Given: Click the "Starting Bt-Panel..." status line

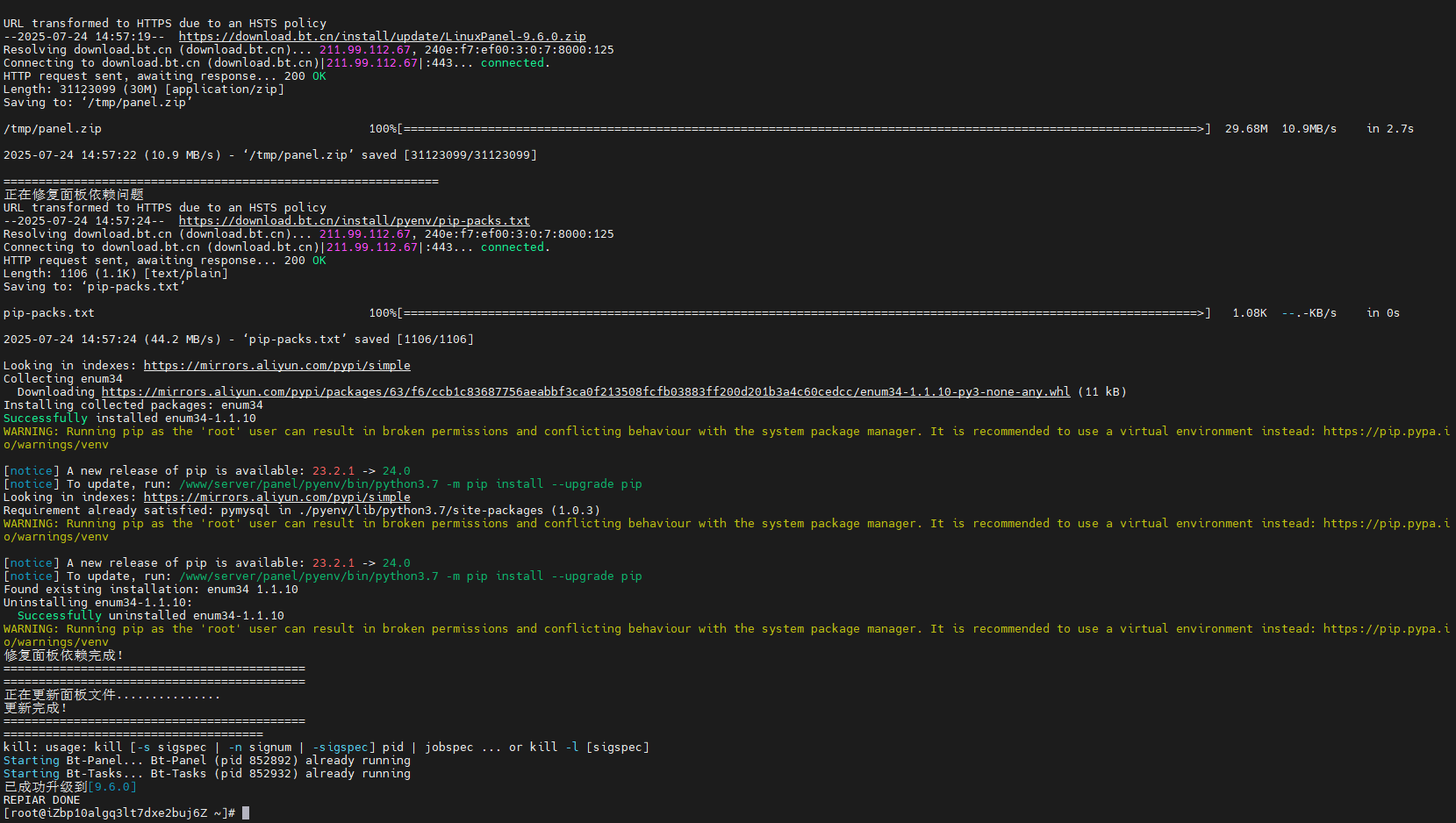Looking at the screenshot, I should (x=206, y=761).
